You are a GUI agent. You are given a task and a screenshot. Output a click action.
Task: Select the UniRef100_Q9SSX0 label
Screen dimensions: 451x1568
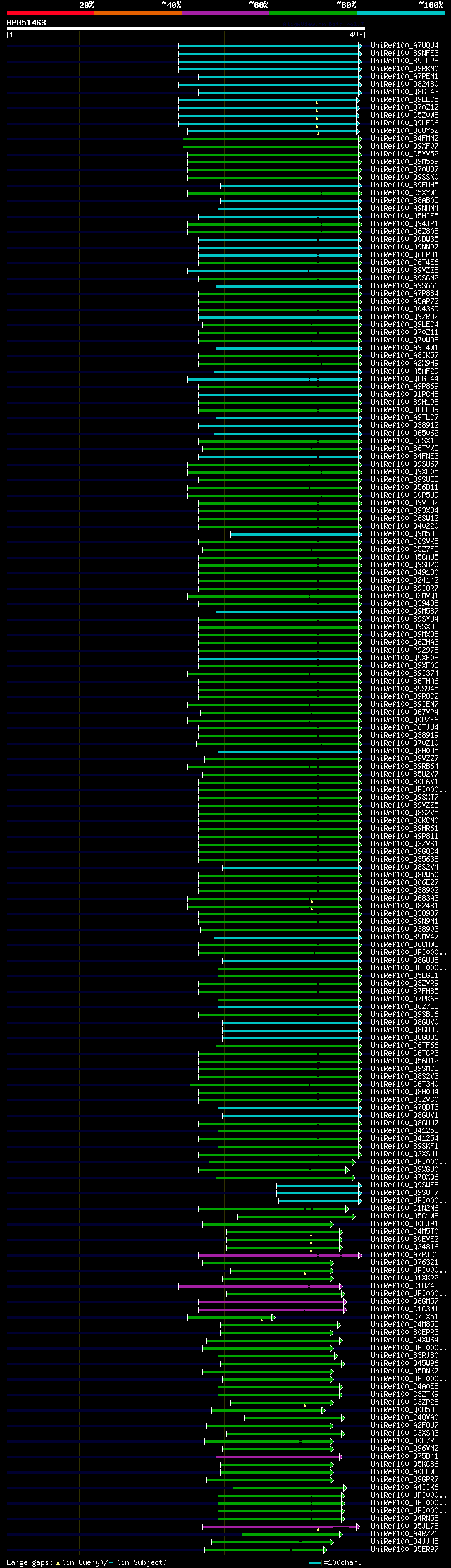404,178
